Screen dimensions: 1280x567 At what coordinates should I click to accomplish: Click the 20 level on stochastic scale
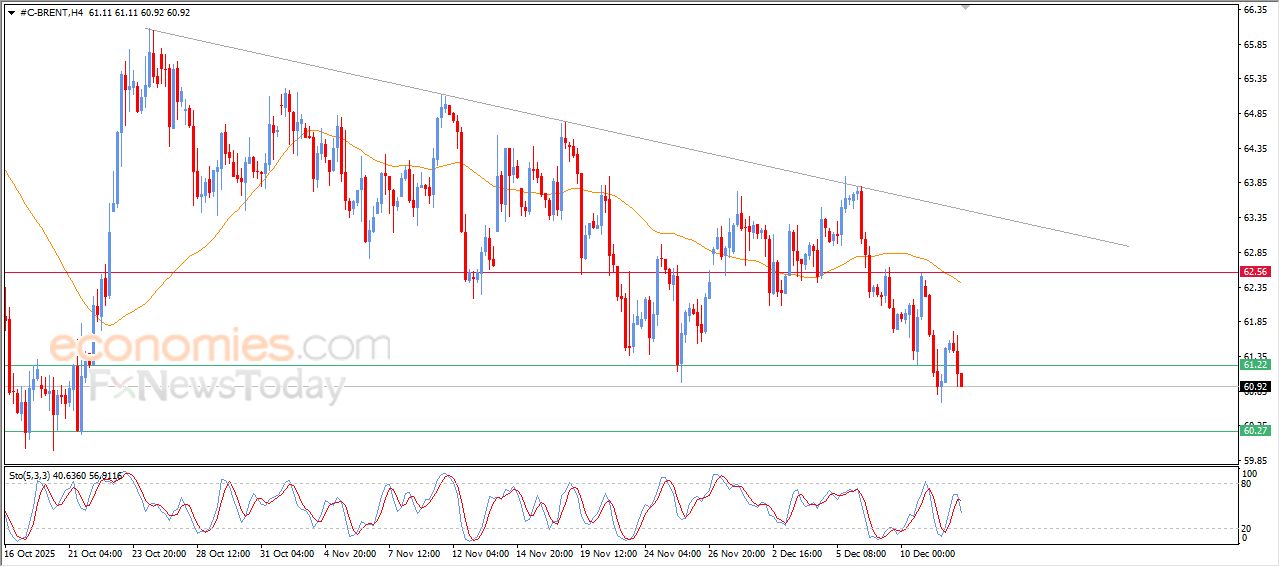coord(1246,528)
